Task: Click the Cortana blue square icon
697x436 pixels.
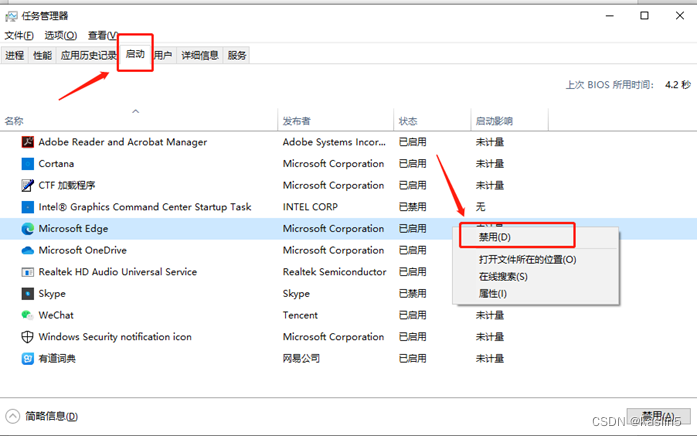Action: click(28, 164)
